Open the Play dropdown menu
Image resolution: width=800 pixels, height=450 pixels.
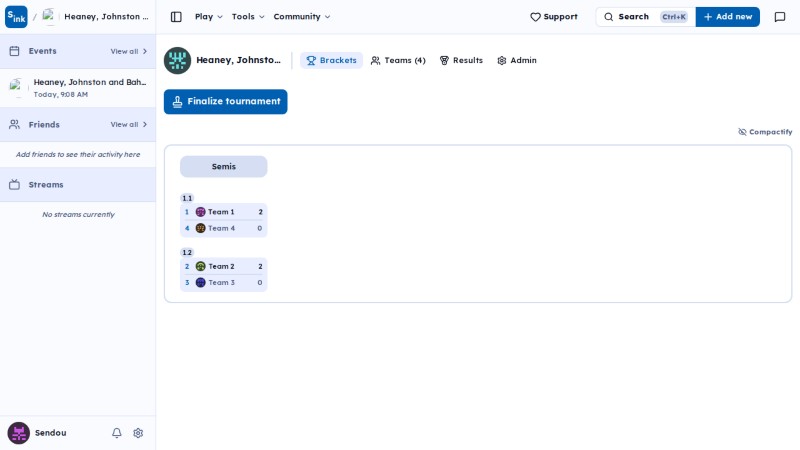[x=209, y=17]
